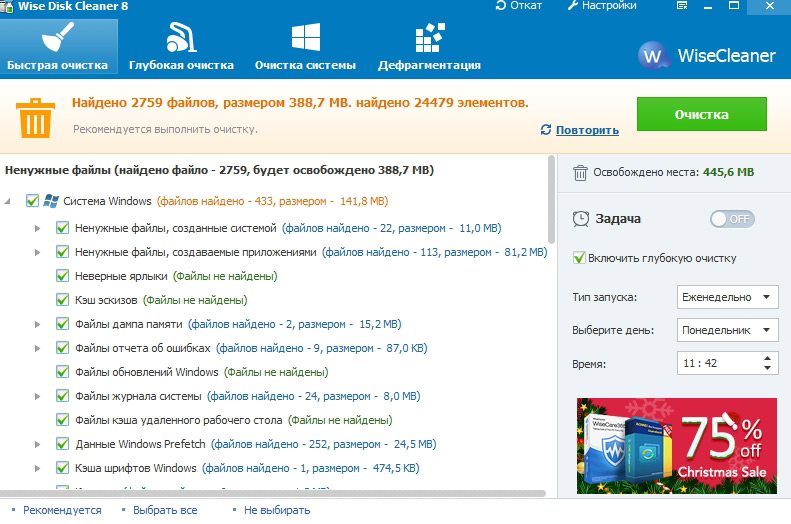Screen dimensions: 791x524
Task: Expand Ненужные файлы, создаваемые приложениями
Action: [x=37, y=252]
